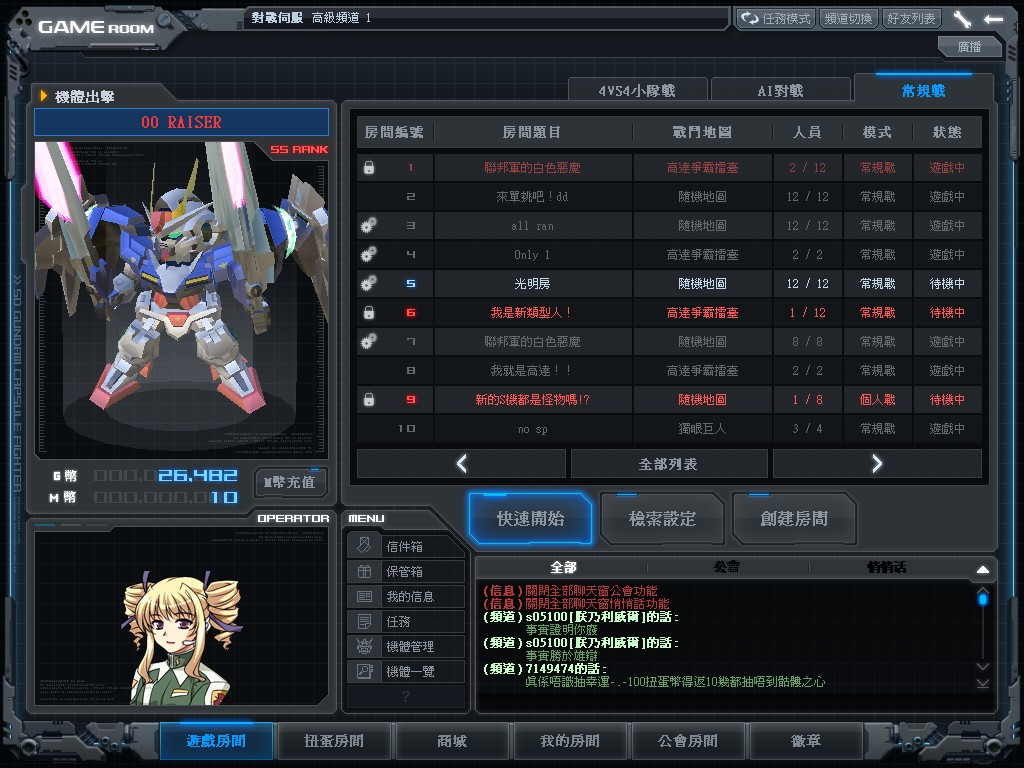This screenshot has height=768, width=1024.
Task: Select the chat scrollbar thumb
Action: [982, 598]
